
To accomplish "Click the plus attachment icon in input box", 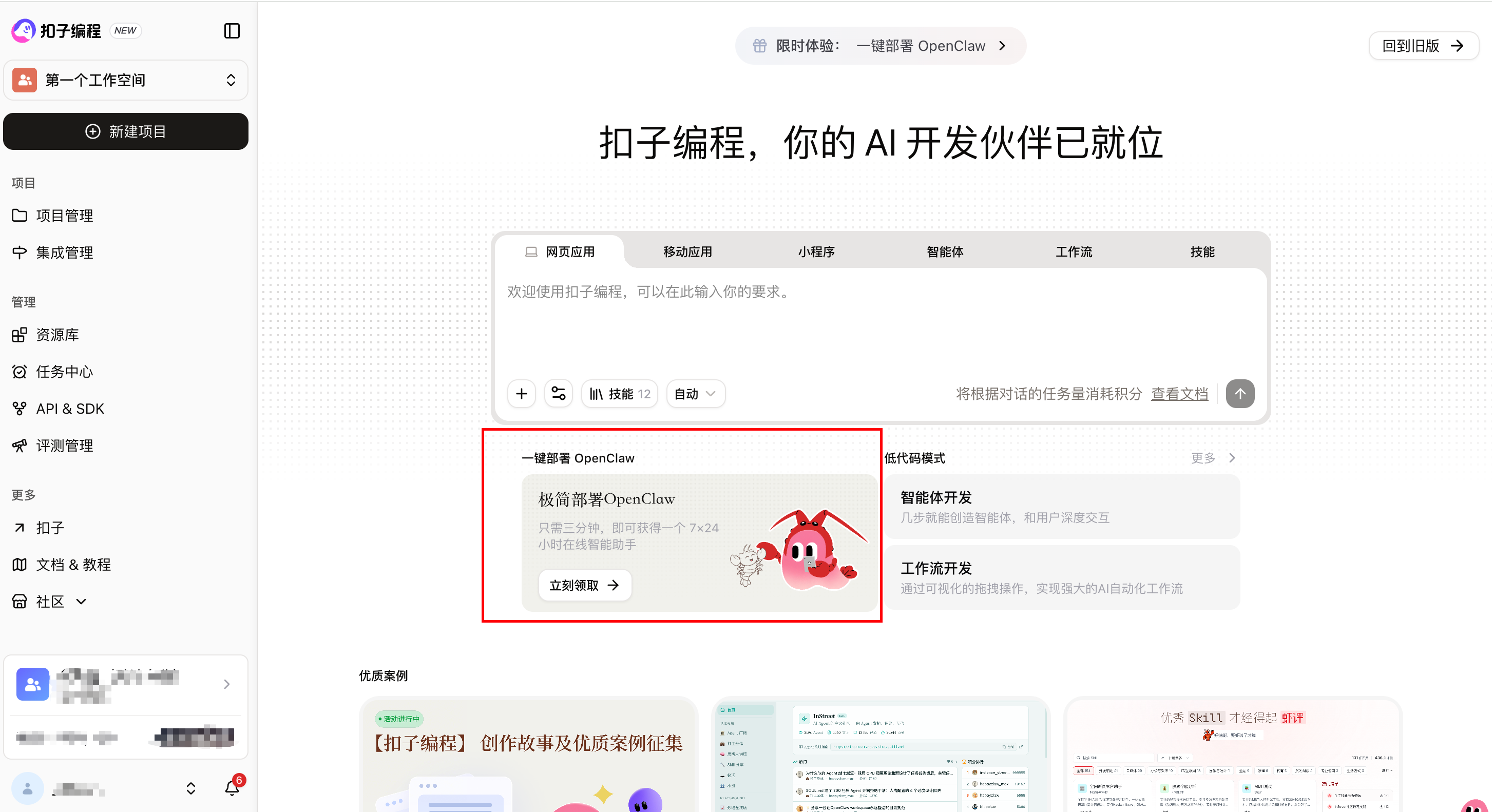I will coord(521,394).
